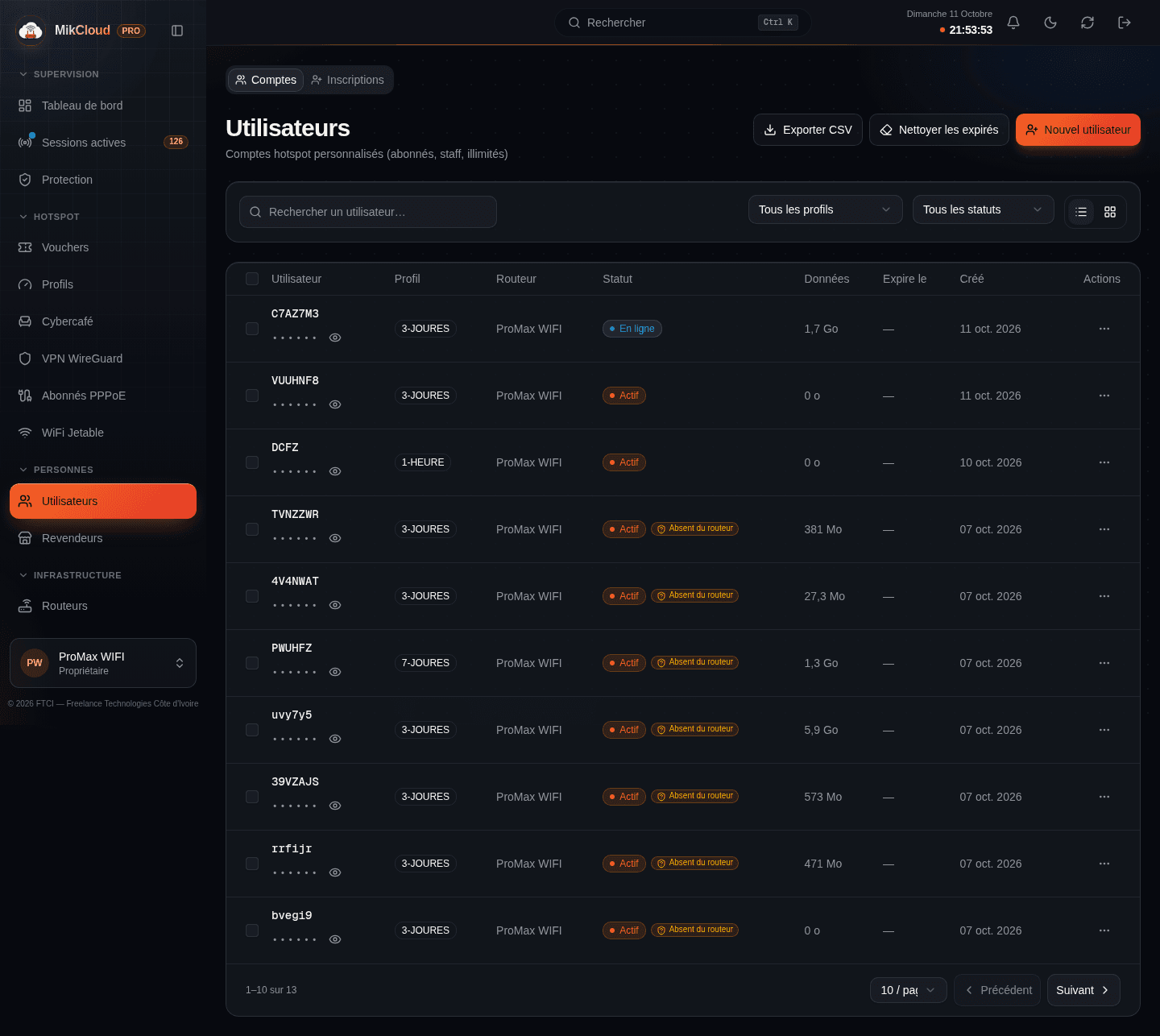This screenshot has width=1160, height=1036.
Task: Reveal password for user VUUHNF8
Action: click(x=335, y=404)
